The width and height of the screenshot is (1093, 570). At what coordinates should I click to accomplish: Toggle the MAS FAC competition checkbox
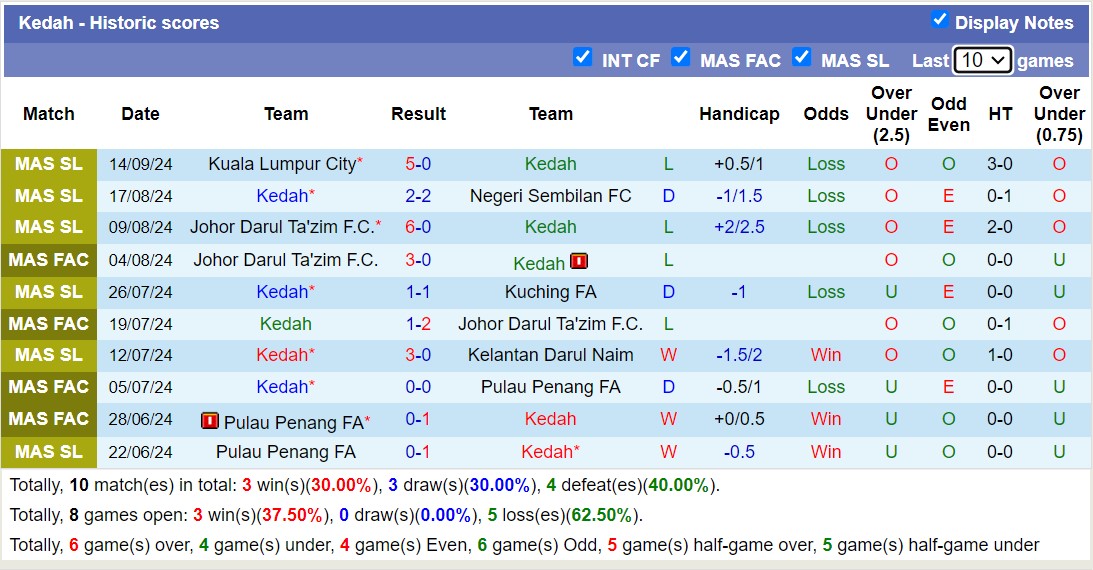681,57
